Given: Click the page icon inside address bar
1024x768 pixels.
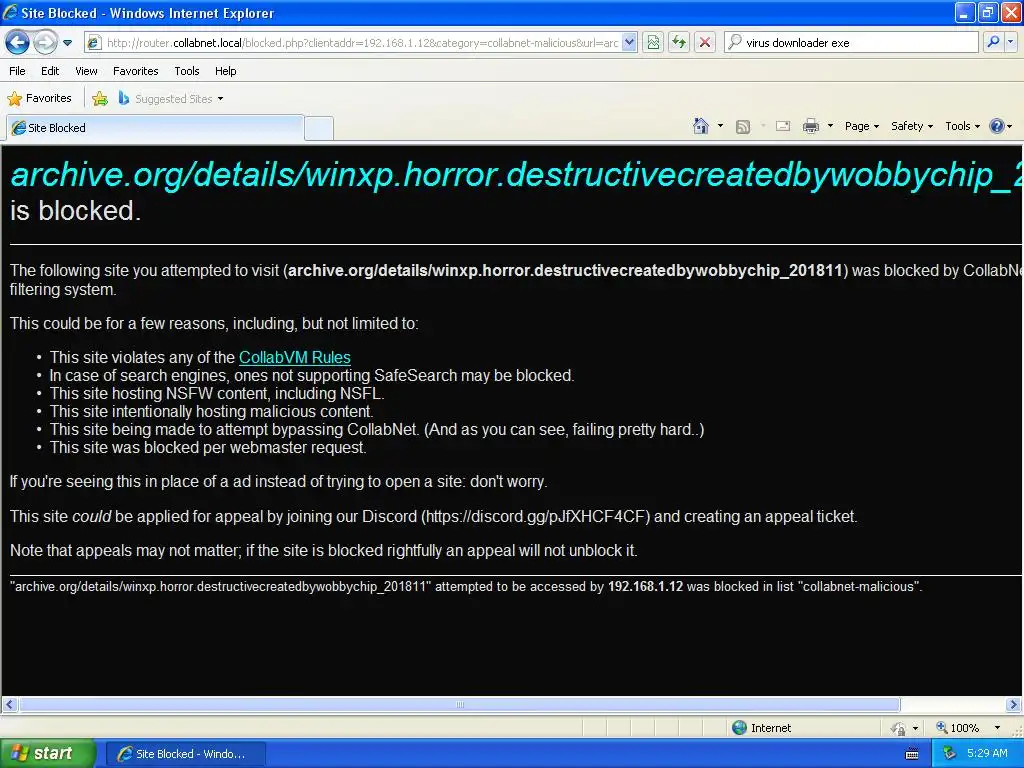Looking at the screenshot, I should tap(95, 43).
